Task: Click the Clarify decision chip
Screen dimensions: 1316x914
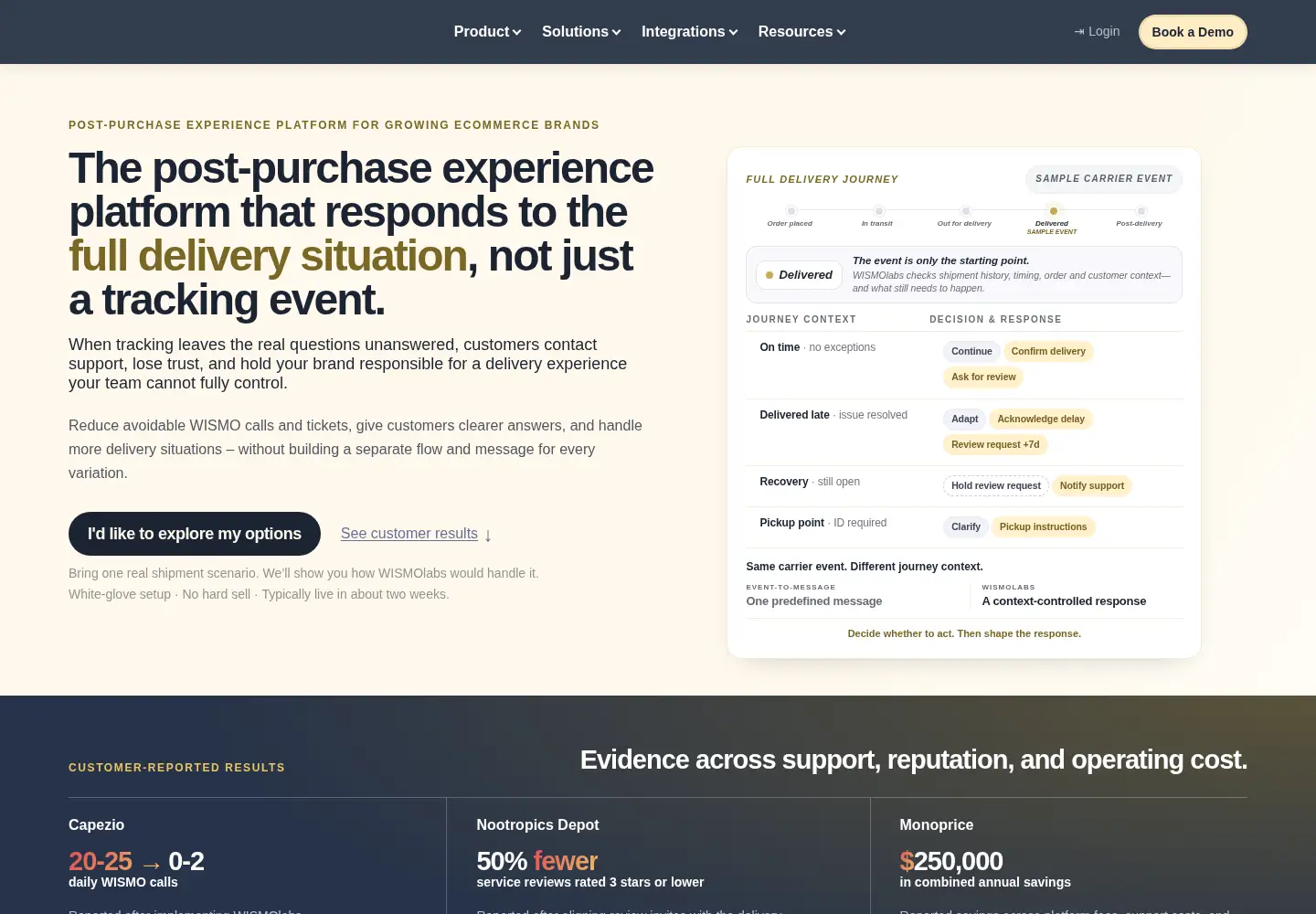Action: 966,527
